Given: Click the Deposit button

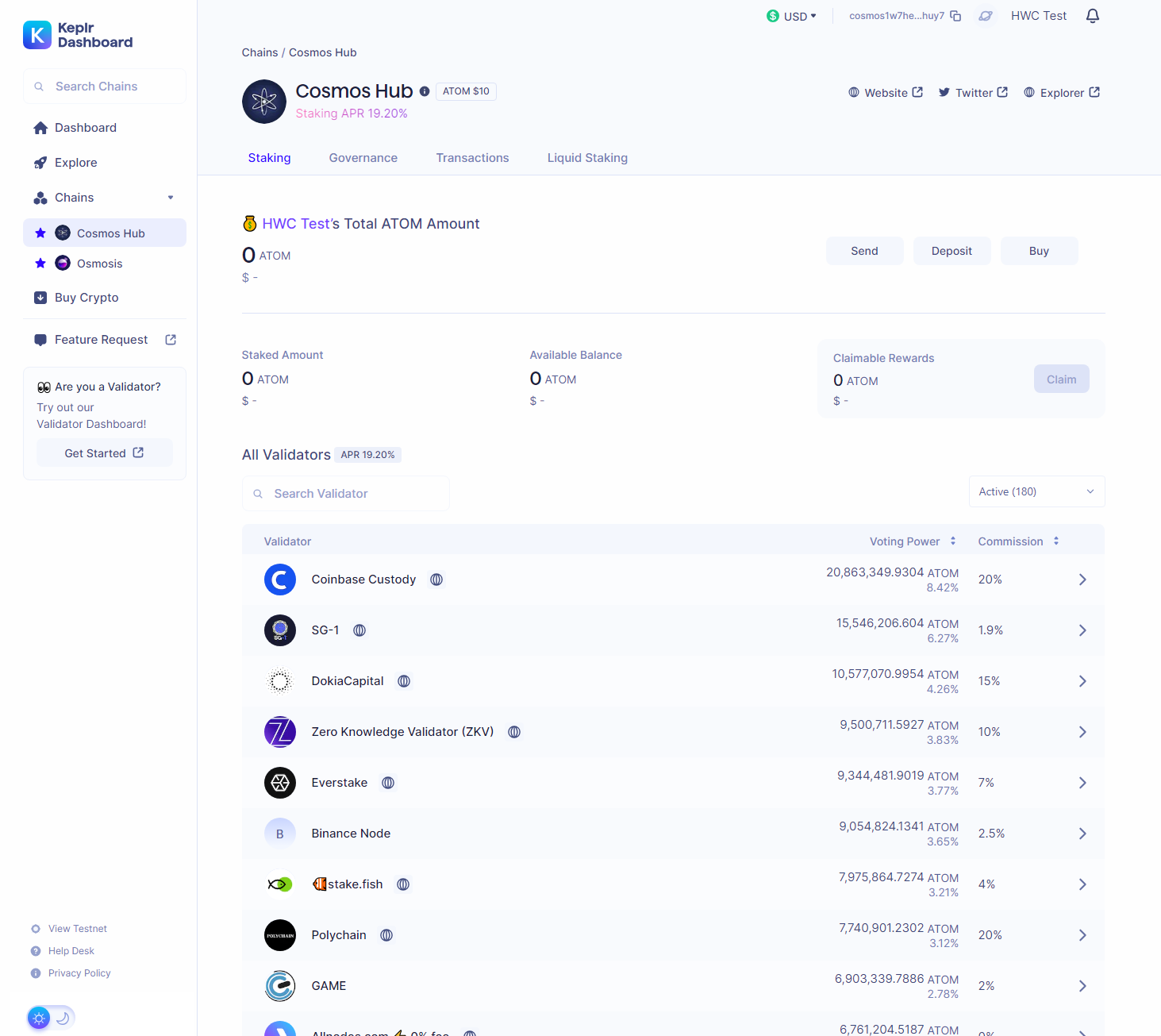Looking at the screenshot, I should click(x=951, y=251).
